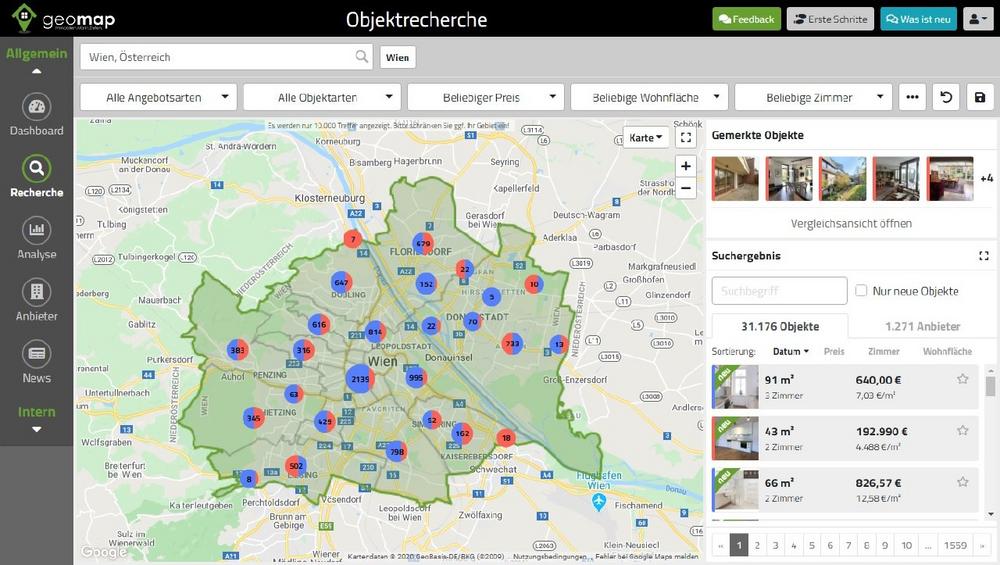Enable Nur neue Objekte checkbox

tap(861, 291)
